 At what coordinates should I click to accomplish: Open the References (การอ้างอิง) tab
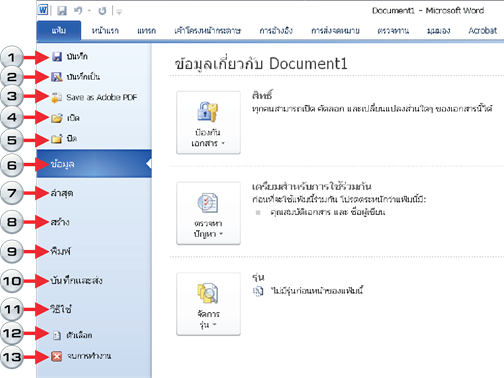coord(276,31)
